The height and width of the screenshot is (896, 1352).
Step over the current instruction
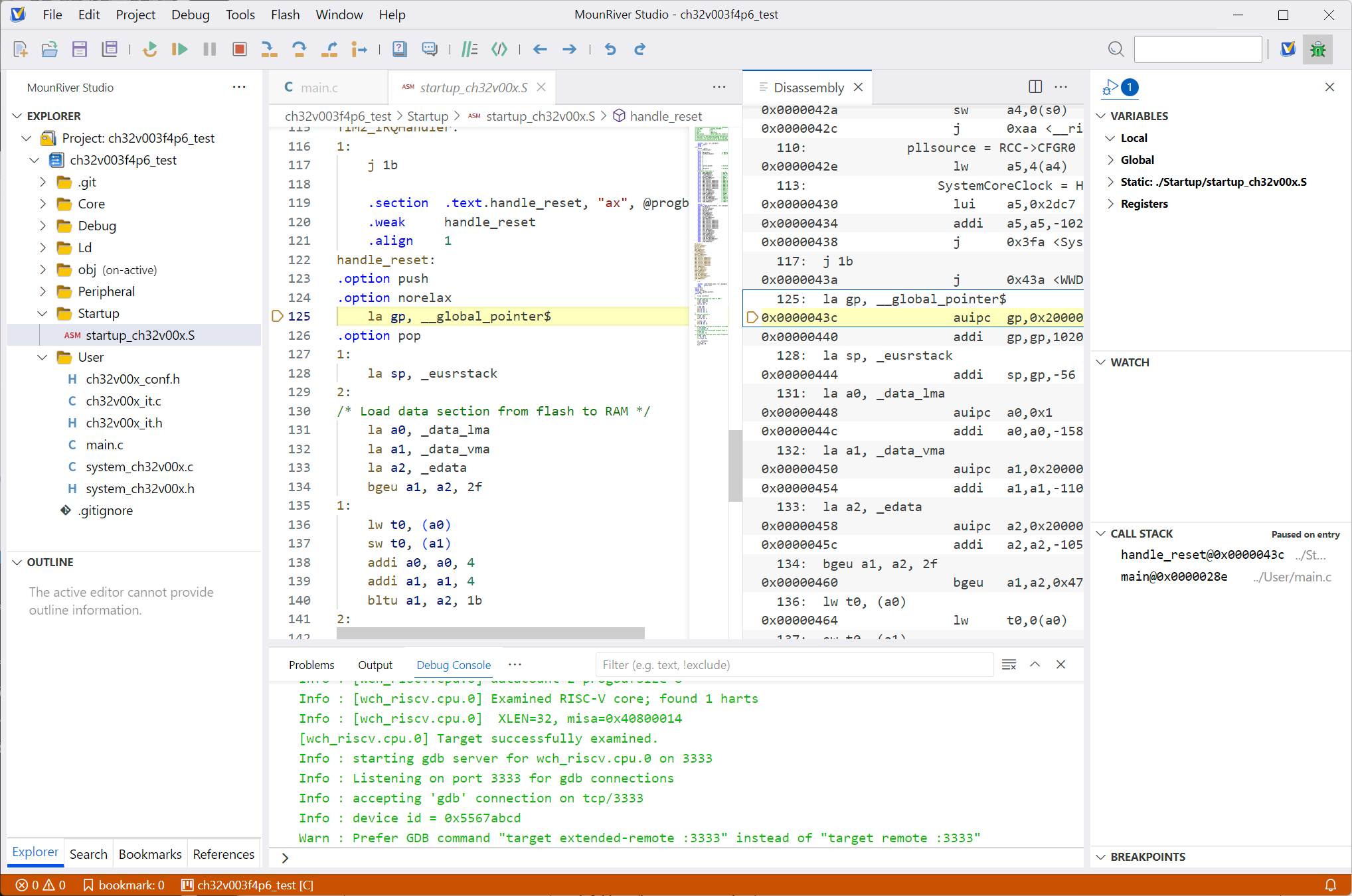299,49
